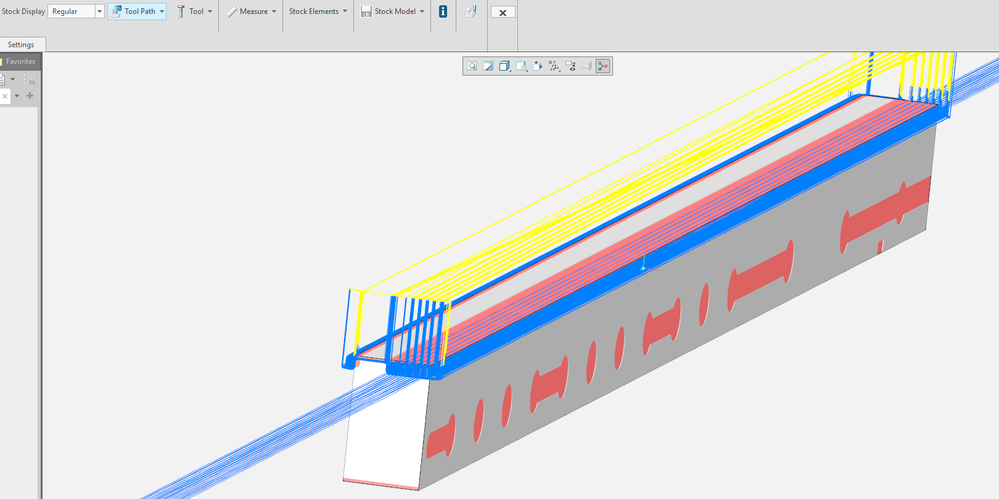The height and width of the screenshot is (499, 999).
Task: Click the icon right of the info button
Action: click(x=471, y=12)
